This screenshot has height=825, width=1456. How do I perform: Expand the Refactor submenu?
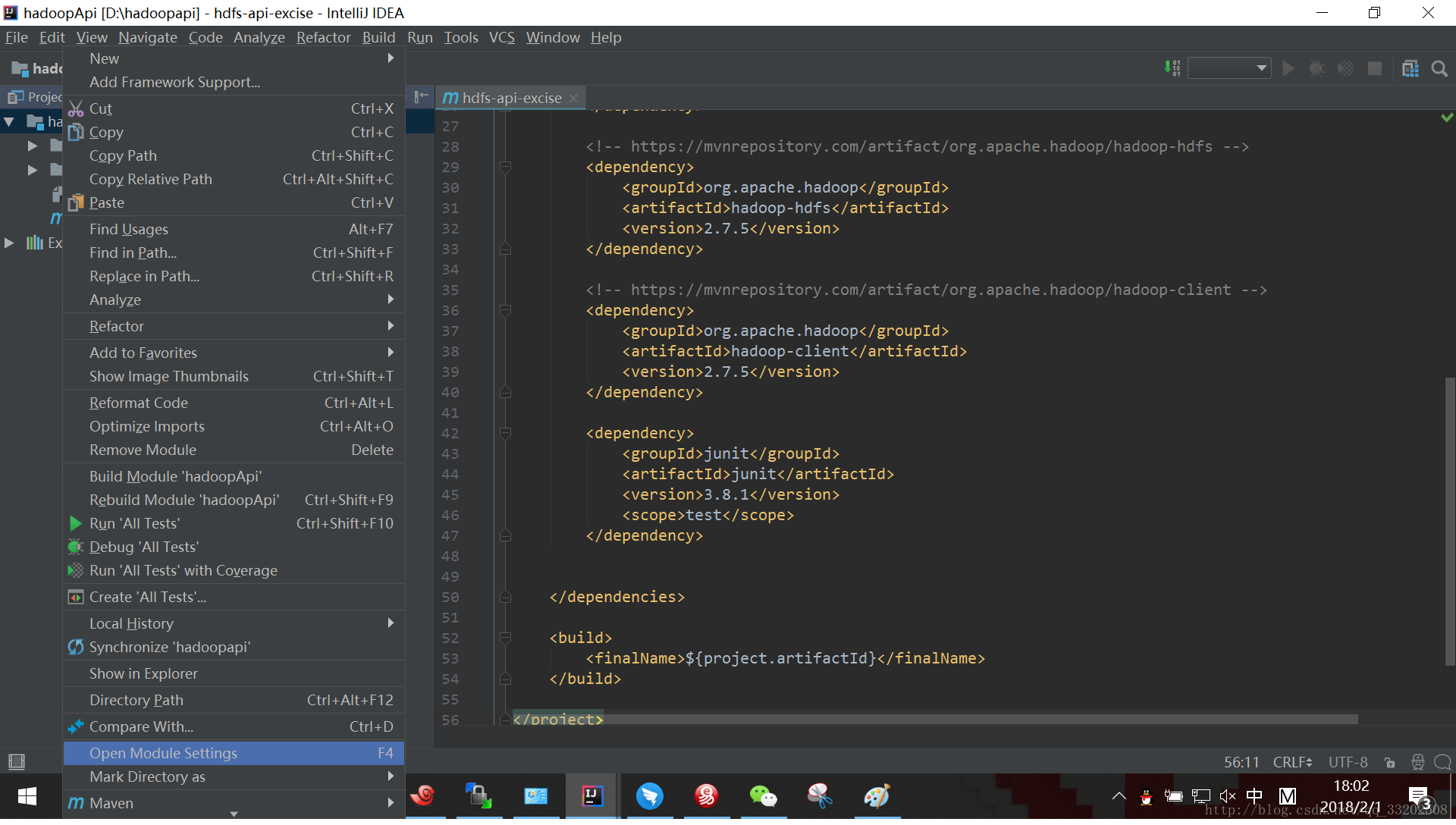click(234, 326)
